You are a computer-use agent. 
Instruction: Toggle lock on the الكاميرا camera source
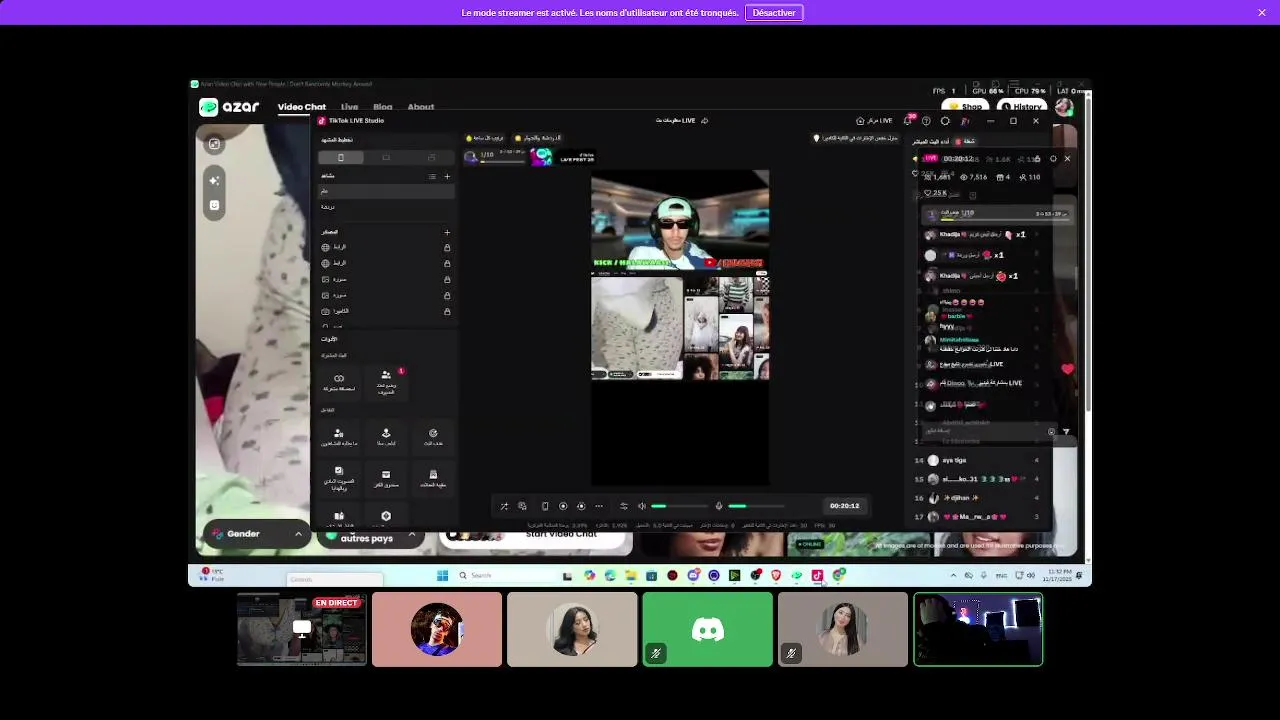tap(447, 311)
